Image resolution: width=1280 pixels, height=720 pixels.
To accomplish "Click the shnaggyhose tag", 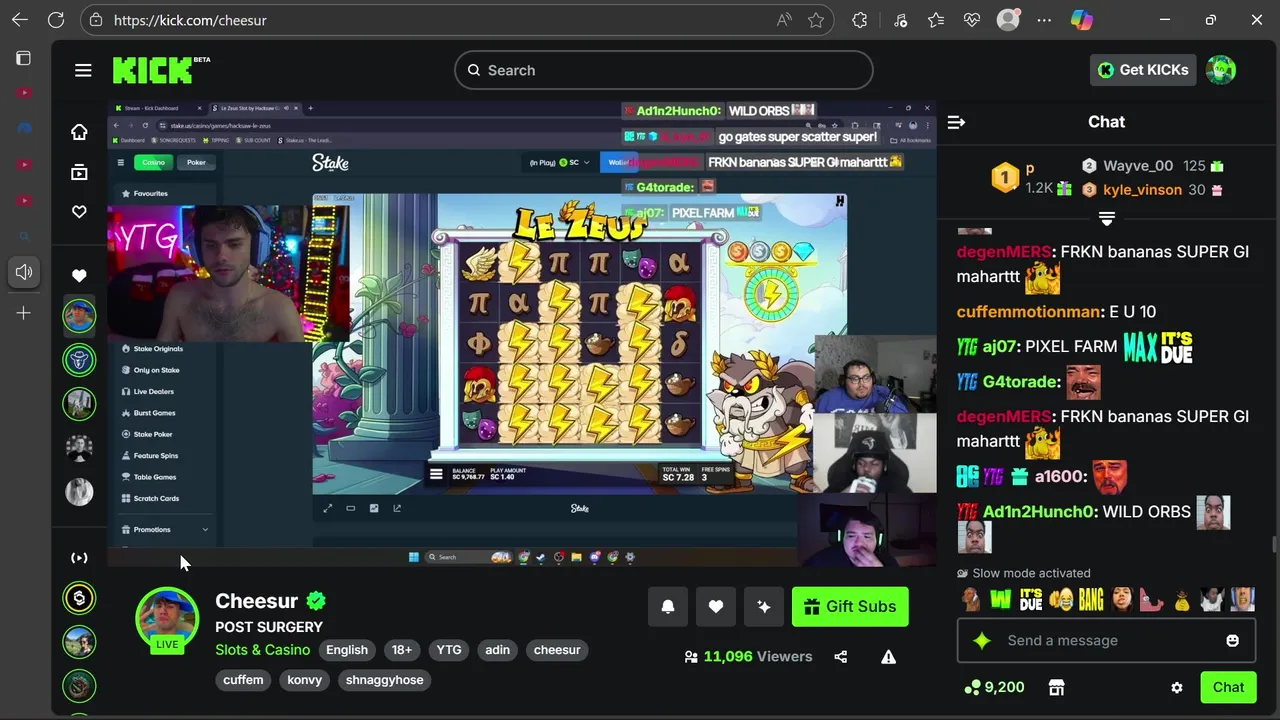I will click(x=385, y=680).
